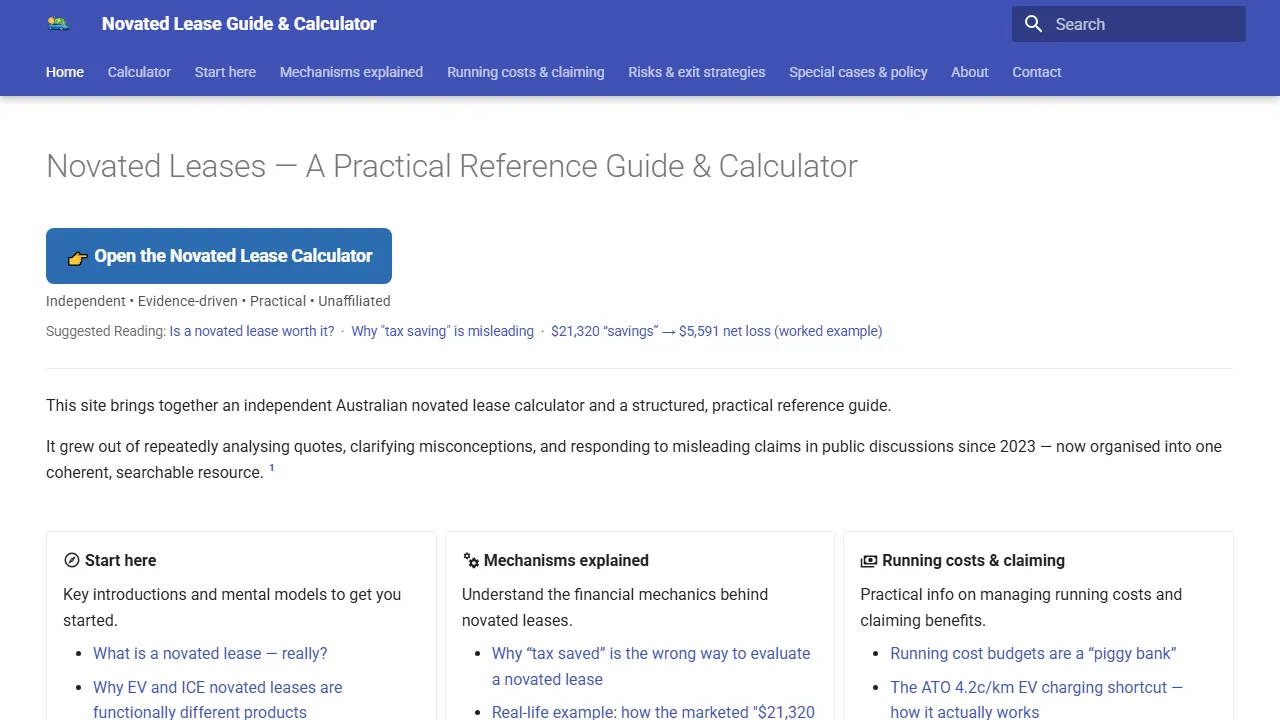Click the money icon beside Running costs & claiming
Viewport: 1280px width, 720px height.
869,560
